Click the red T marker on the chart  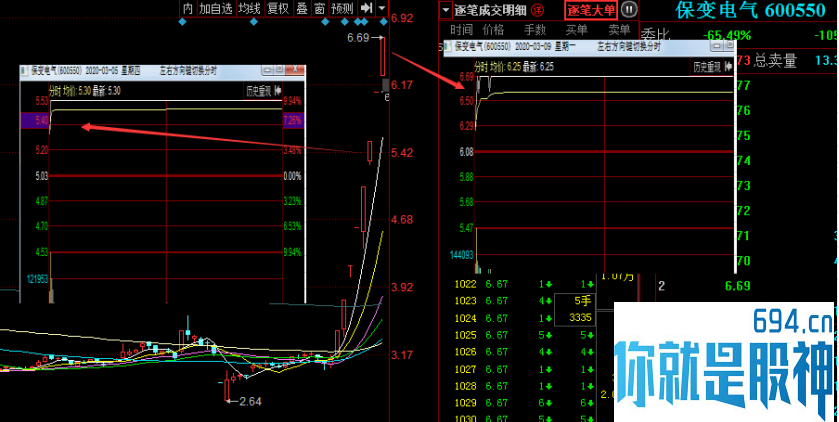pos(350,271)
